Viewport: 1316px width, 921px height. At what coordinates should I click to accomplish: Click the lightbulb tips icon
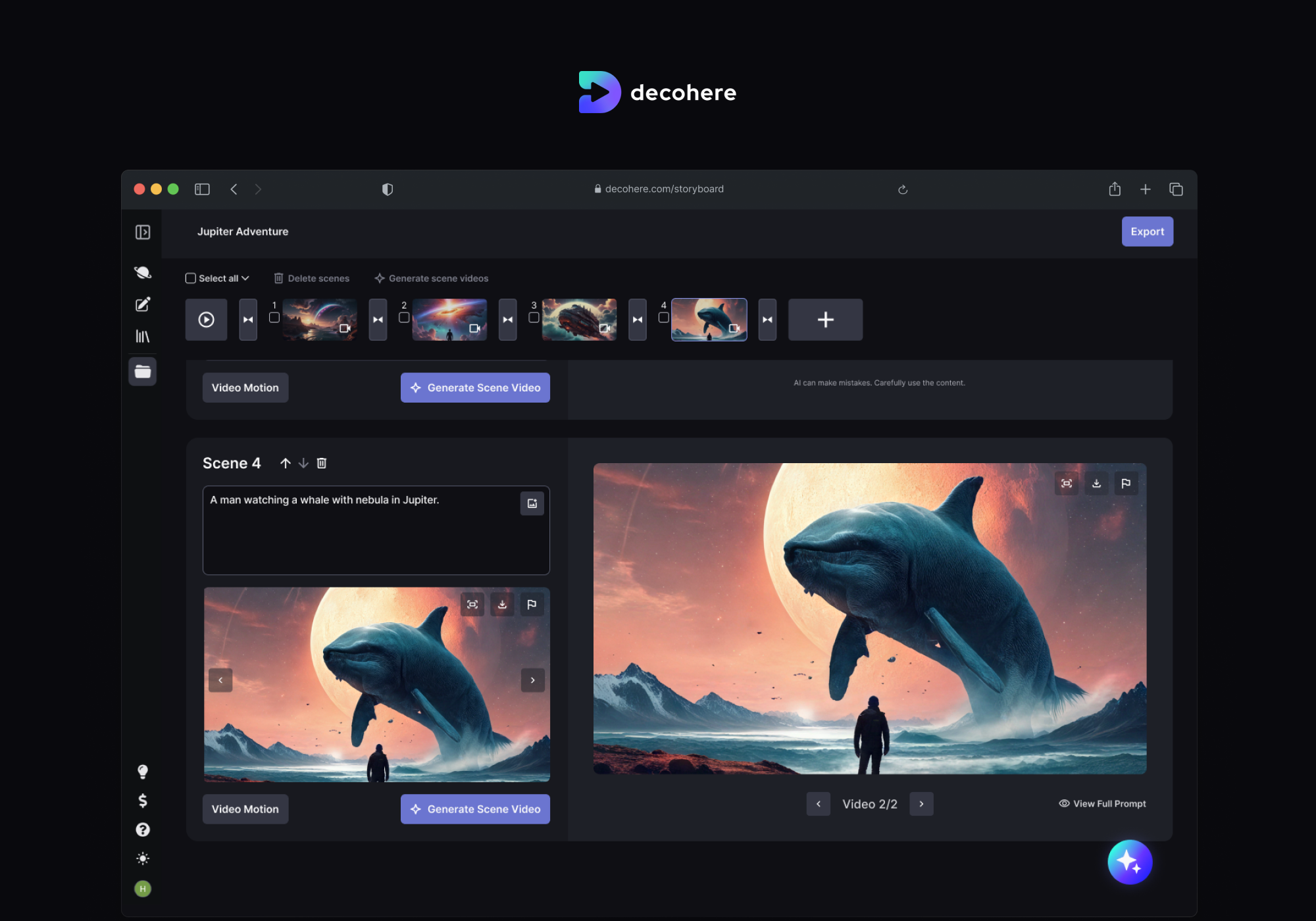coord(143,771)
